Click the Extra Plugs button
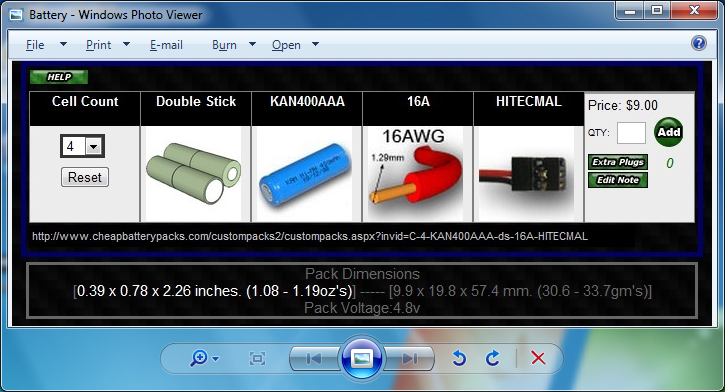 click(618, 162)
